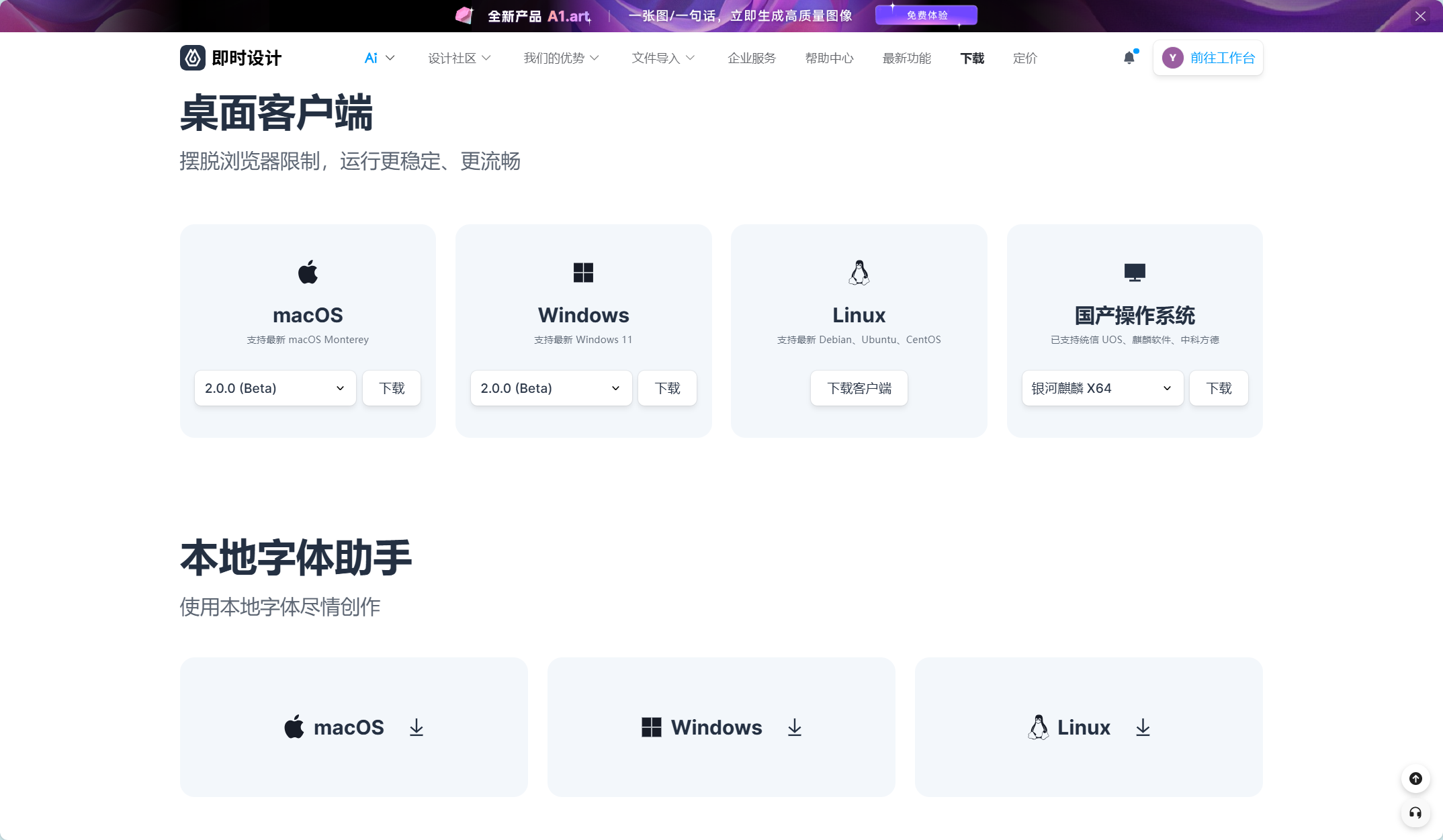This screenshot has height=840, width=1443.
Task: Click the download arrow beside Linux font helper
Action: [x=1143, y=727]
